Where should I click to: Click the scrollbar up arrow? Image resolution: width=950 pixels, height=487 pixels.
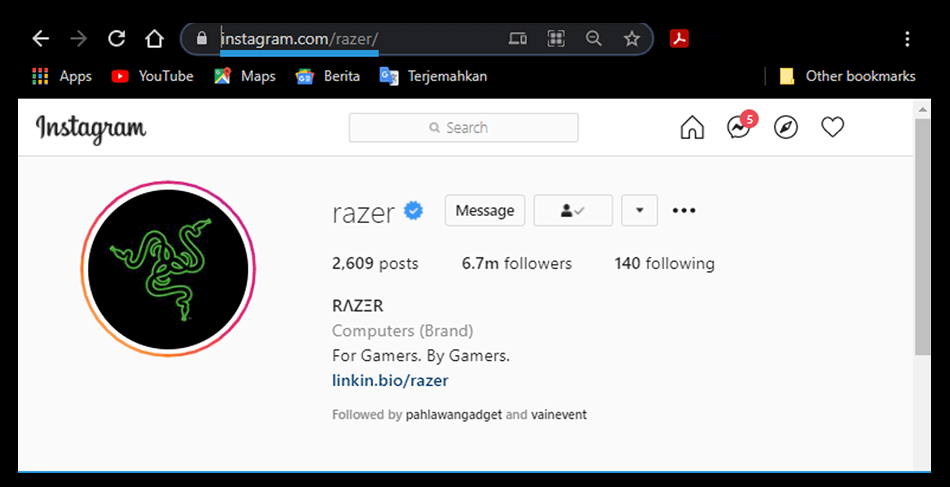[x=922, y=110]
